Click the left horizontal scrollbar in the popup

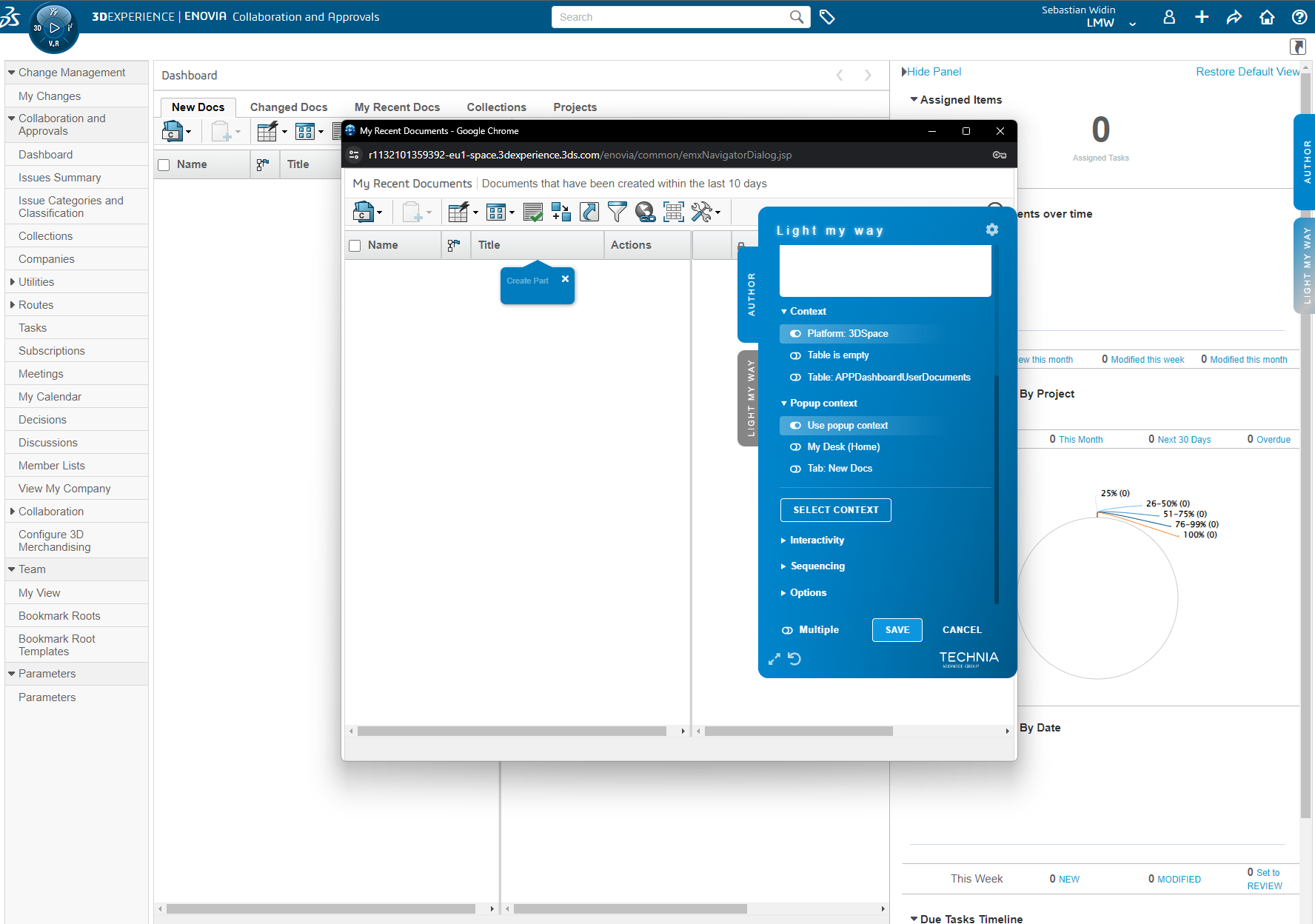click(x=512, y=731)
